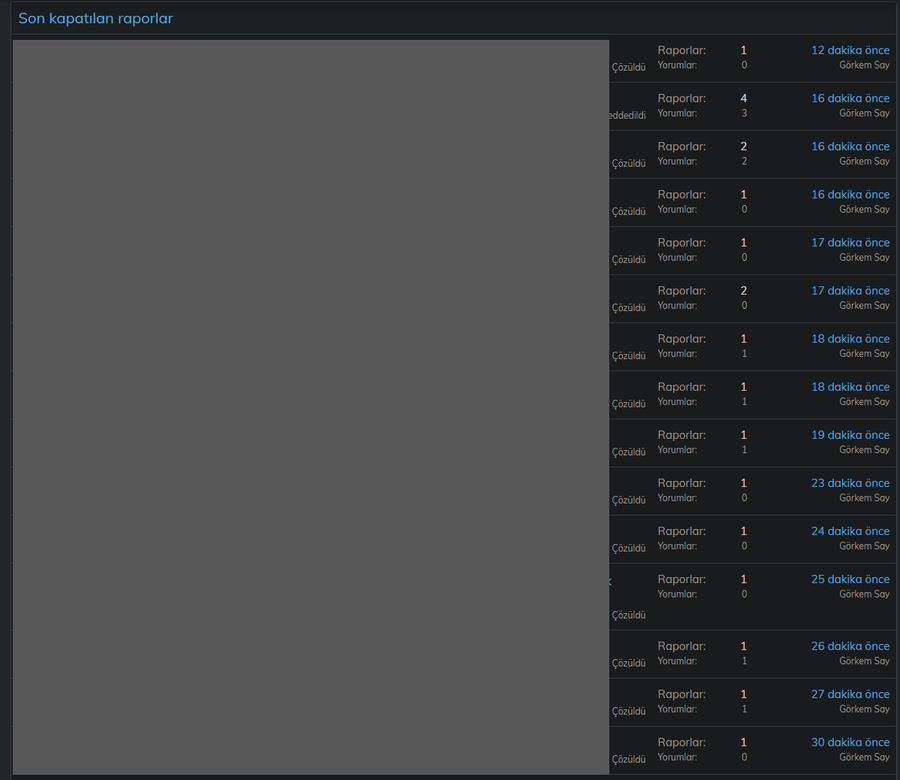Open the '23 dakika önce' report link

click(850, 483)
